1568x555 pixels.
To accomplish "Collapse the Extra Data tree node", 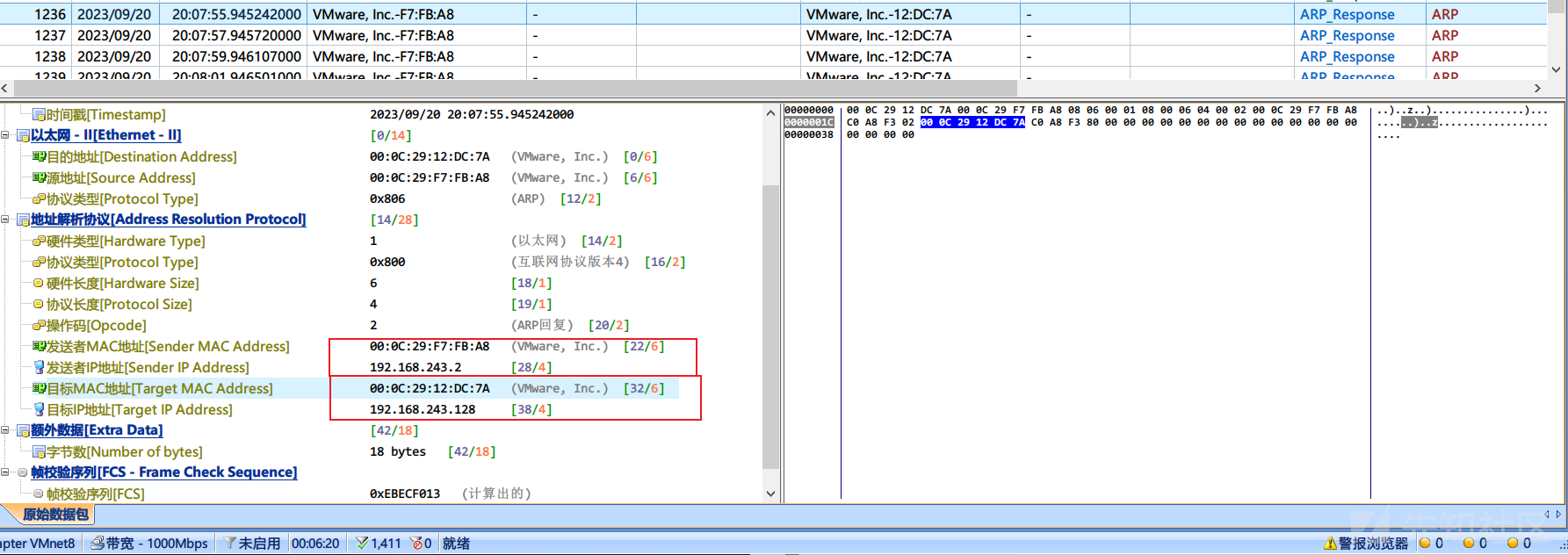I will [5, 430].
